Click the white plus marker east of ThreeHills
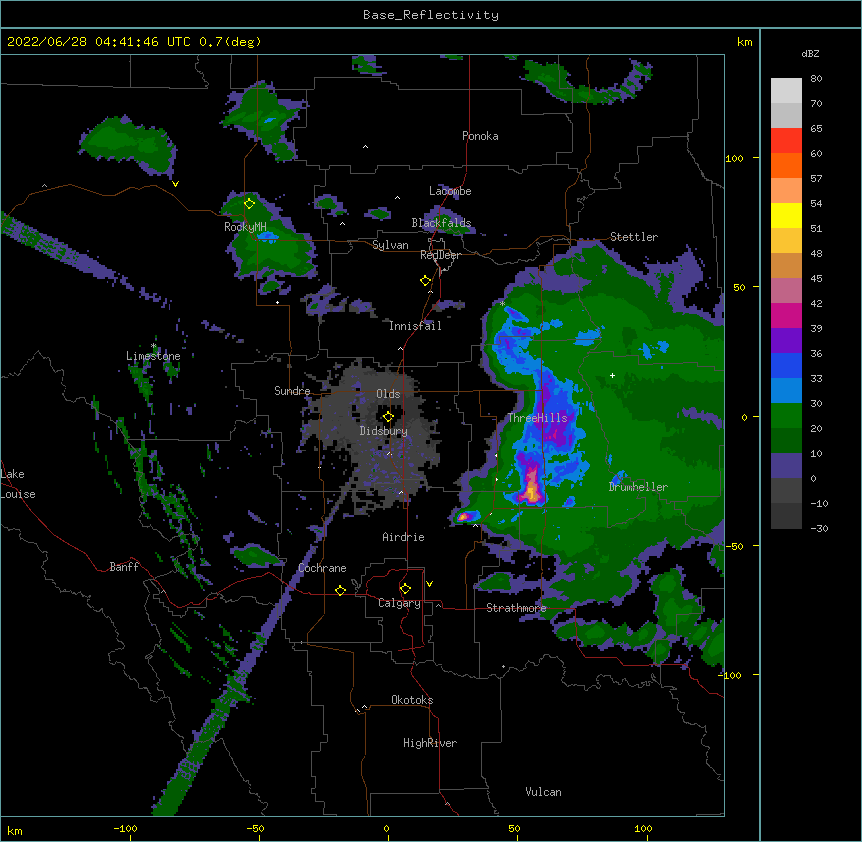 click(x=612, y=375)
